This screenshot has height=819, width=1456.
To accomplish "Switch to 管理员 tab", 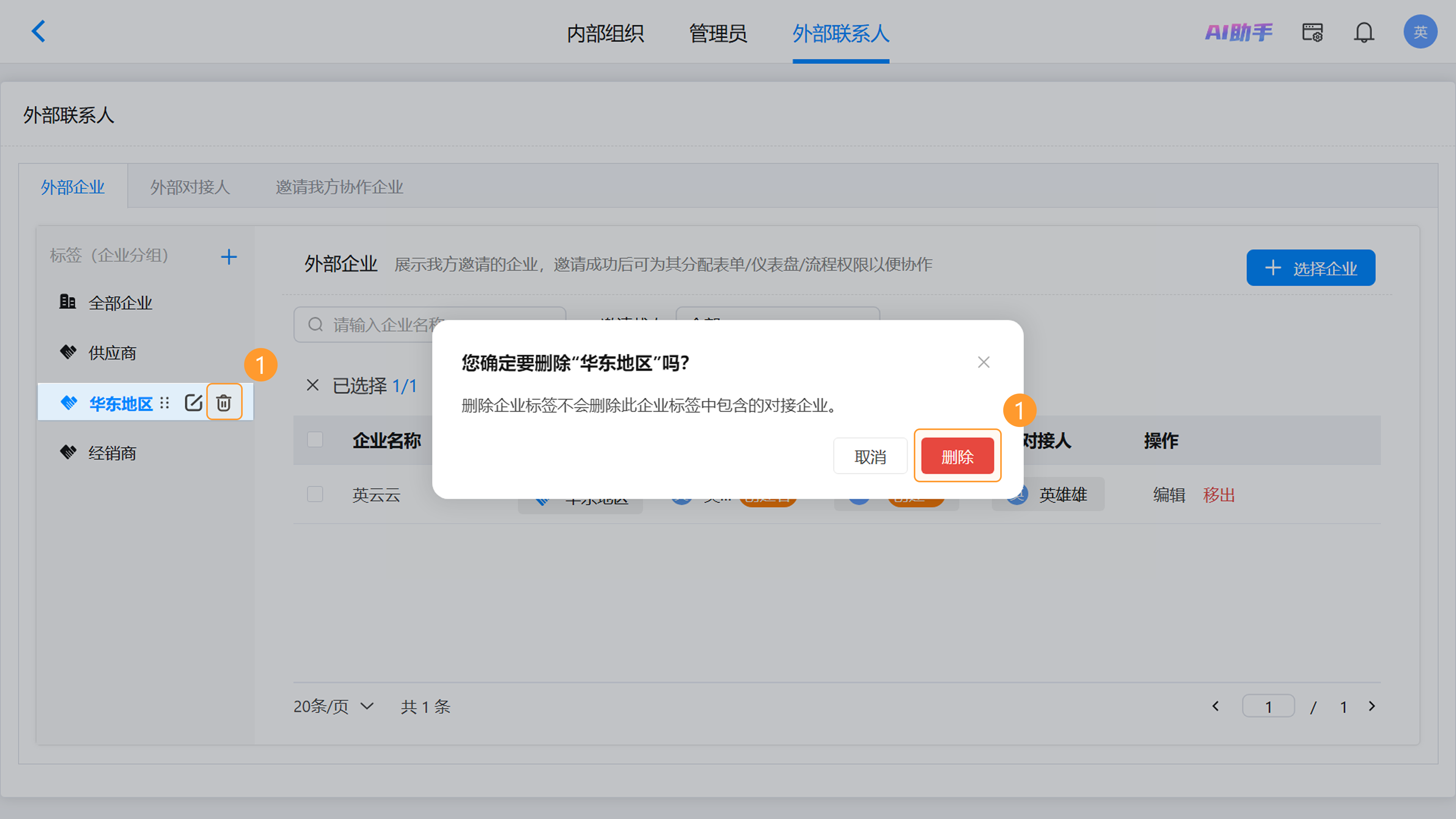I will (718, 34).
